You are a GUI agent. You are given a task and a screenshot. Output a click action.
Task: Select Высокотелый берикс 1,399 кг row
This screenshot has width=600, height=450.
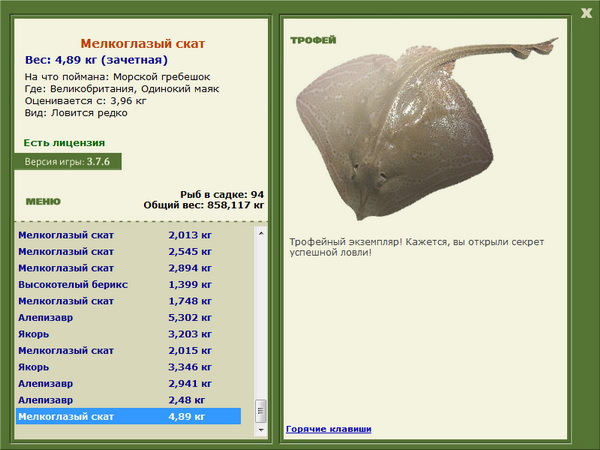coord(129,284)
